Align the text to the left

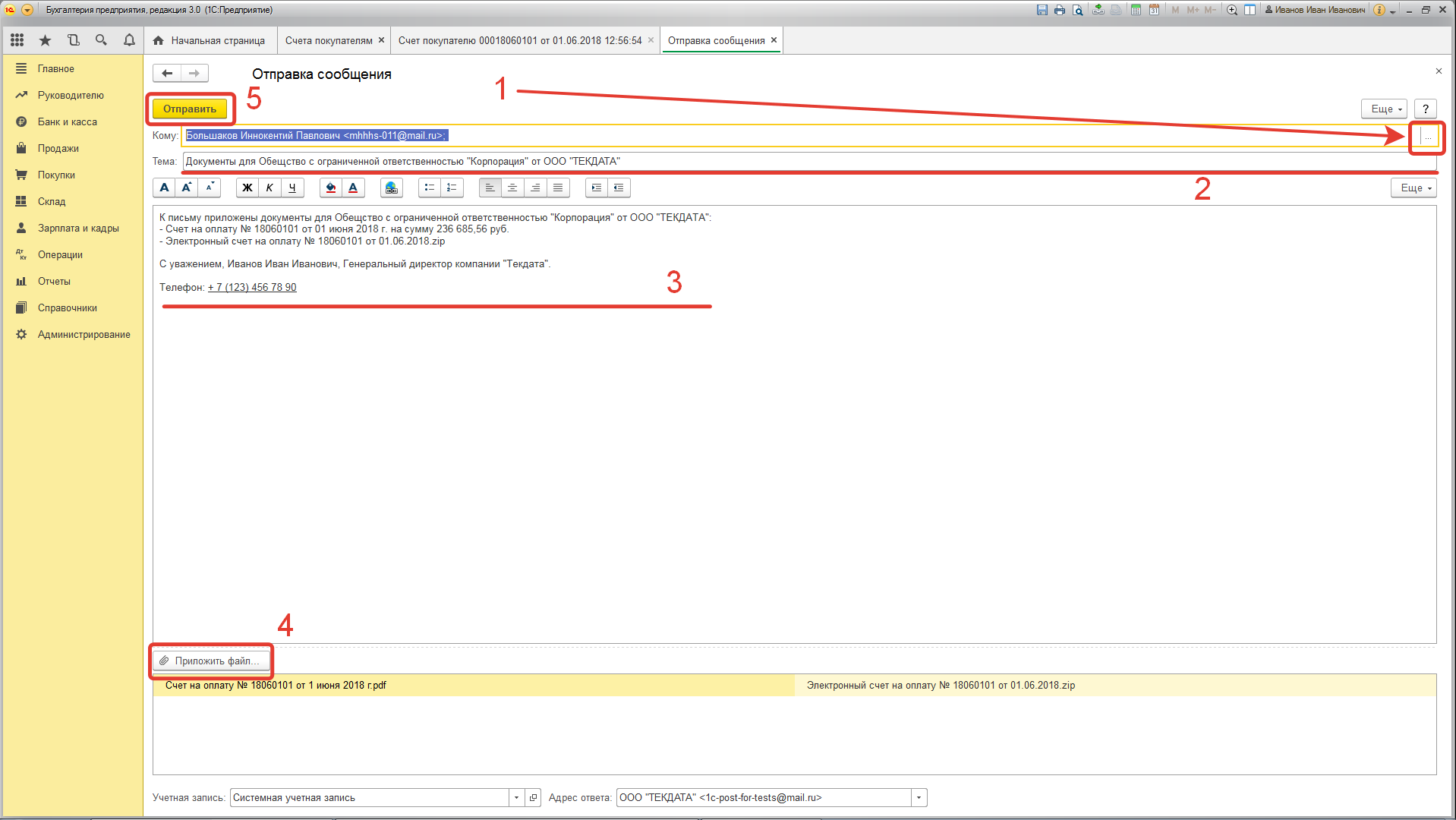[490, 188]
